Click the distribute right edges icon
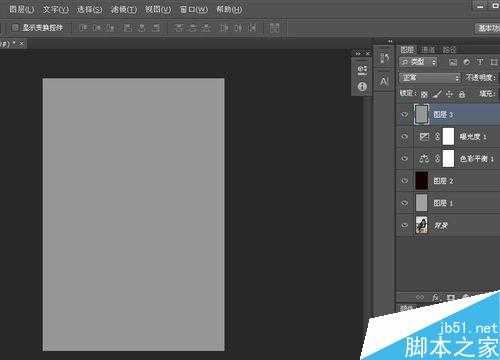This screenshot has height=360, width=500. [252, 28]
